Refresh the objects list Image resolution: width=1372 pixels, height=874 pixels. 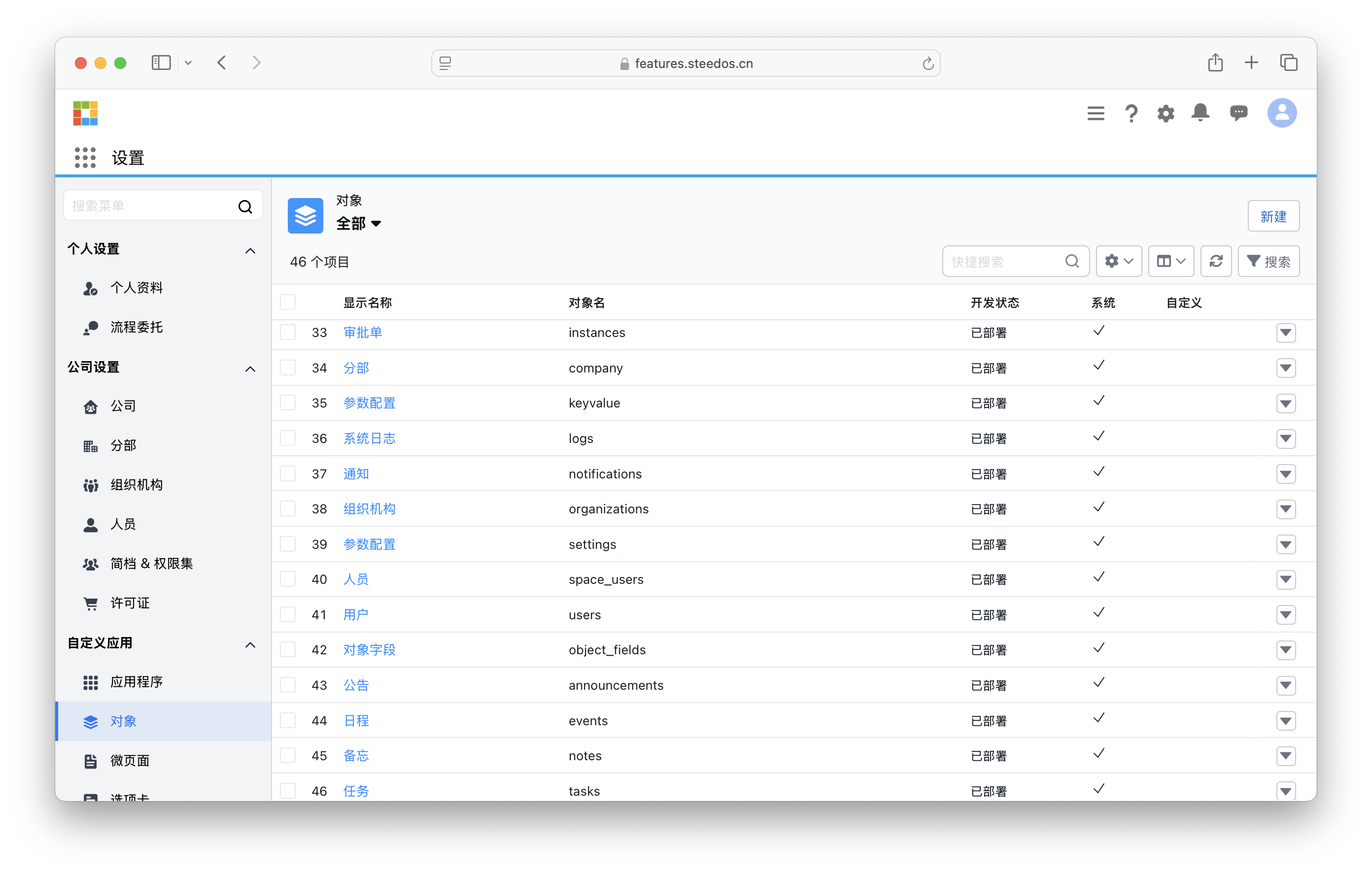coord(1216,262)
